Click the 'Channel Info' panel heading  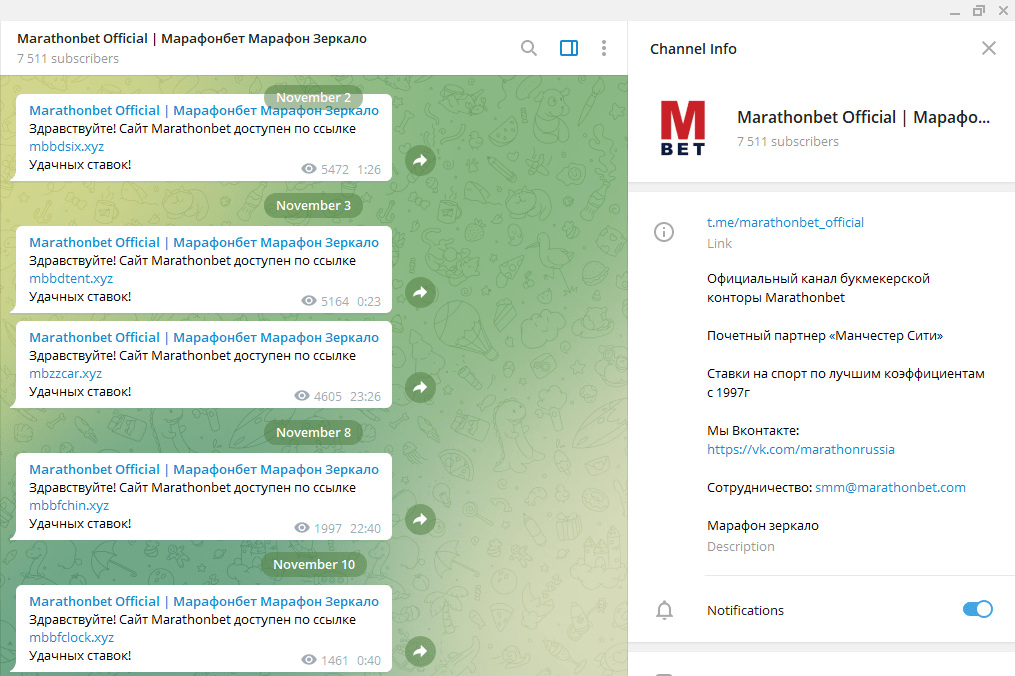tap(693, 49)
